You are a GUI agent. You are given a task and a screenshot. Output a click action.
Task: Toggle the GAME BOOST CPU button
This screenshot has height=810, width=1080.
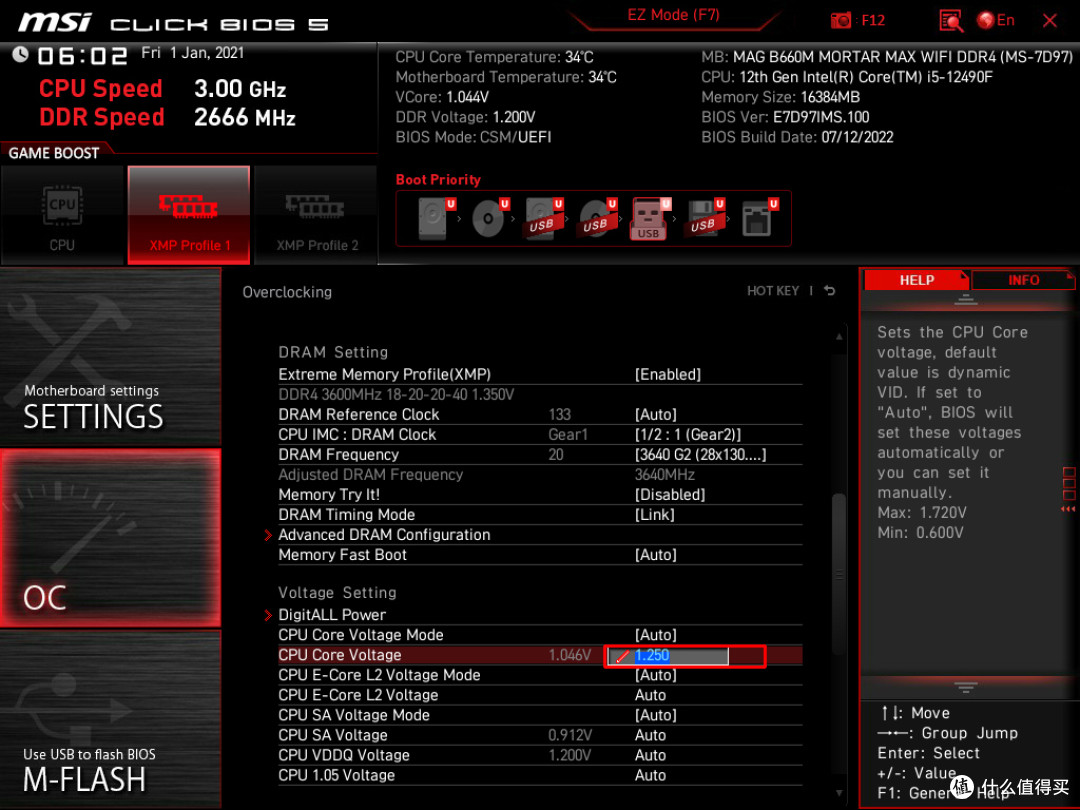click(62, 215)
